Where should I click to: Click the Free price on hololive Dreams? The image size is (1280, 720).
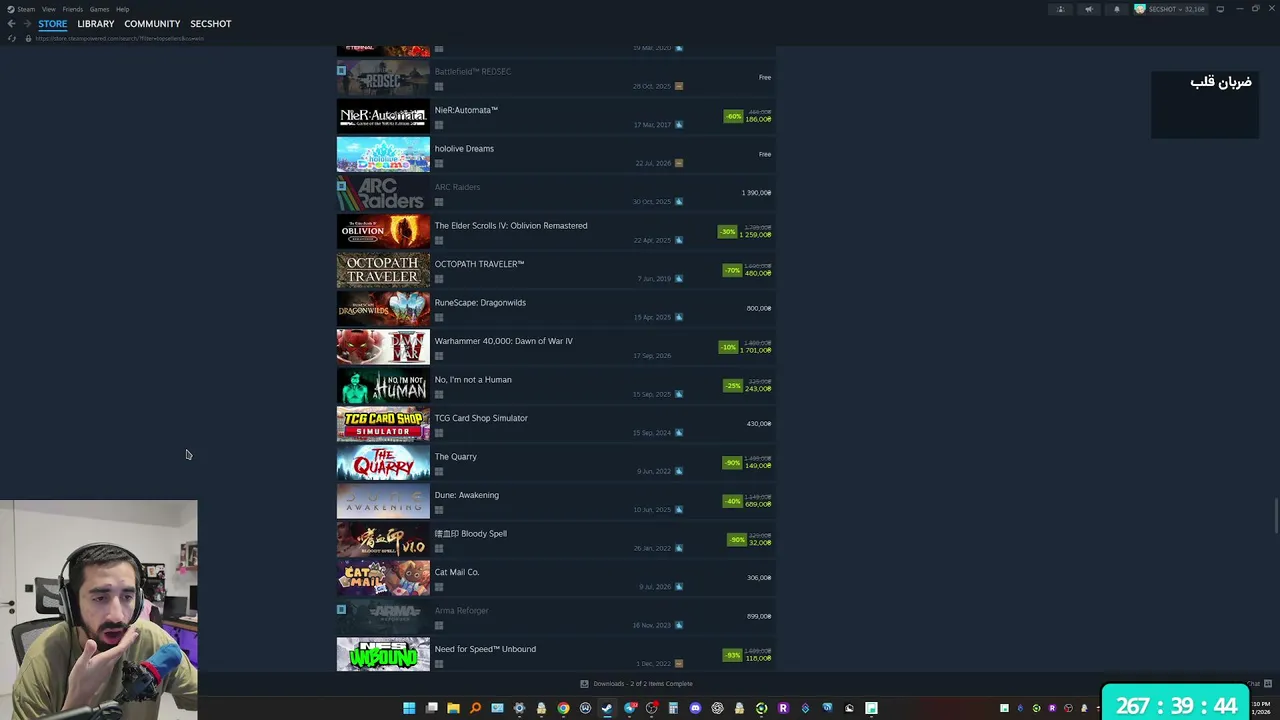(765, 155)
